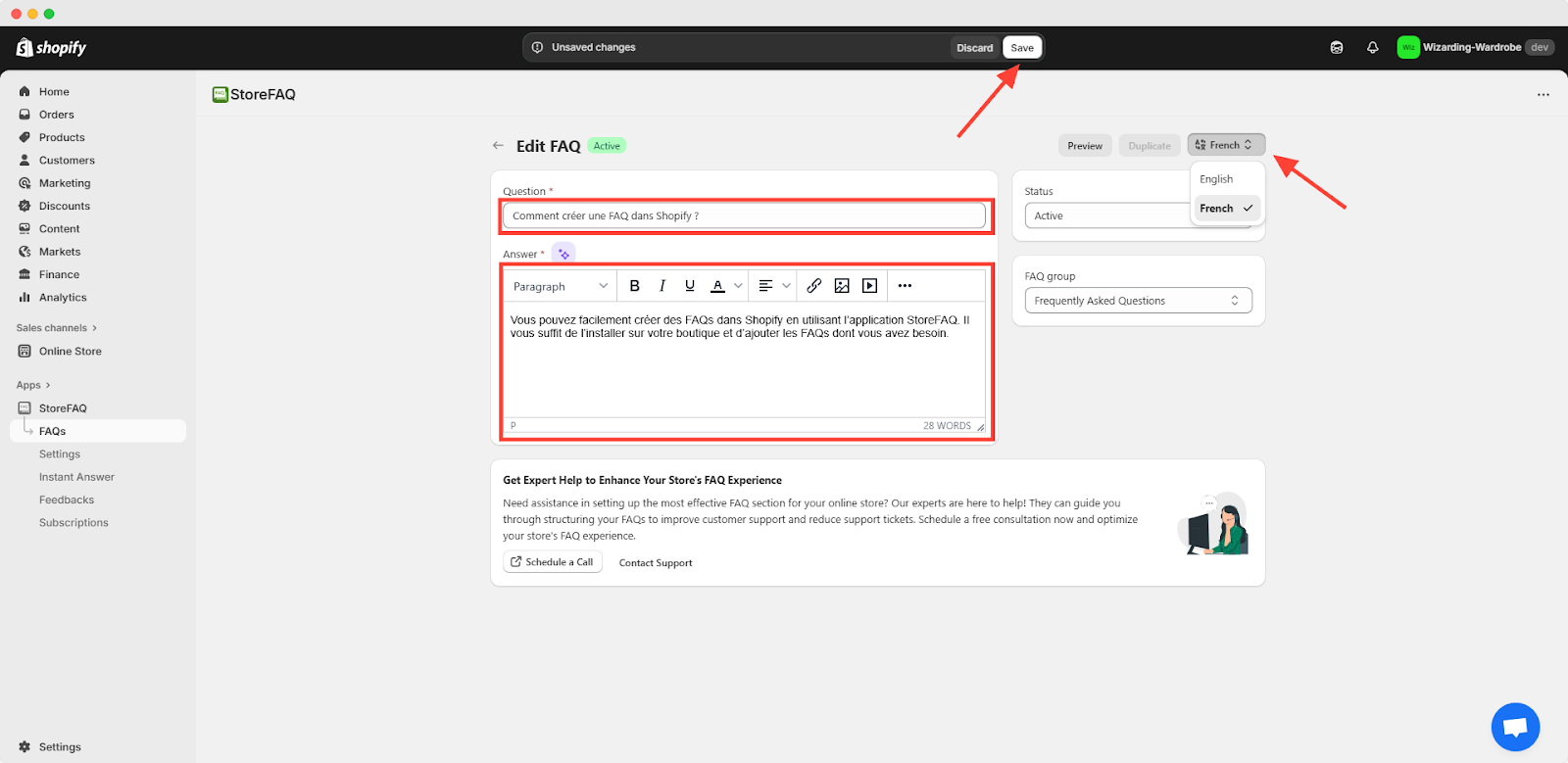Image resolution: width=1568 pixels, height=763 pixels.
Task: Expand the Apps section
Action: [x=33, y=385]
